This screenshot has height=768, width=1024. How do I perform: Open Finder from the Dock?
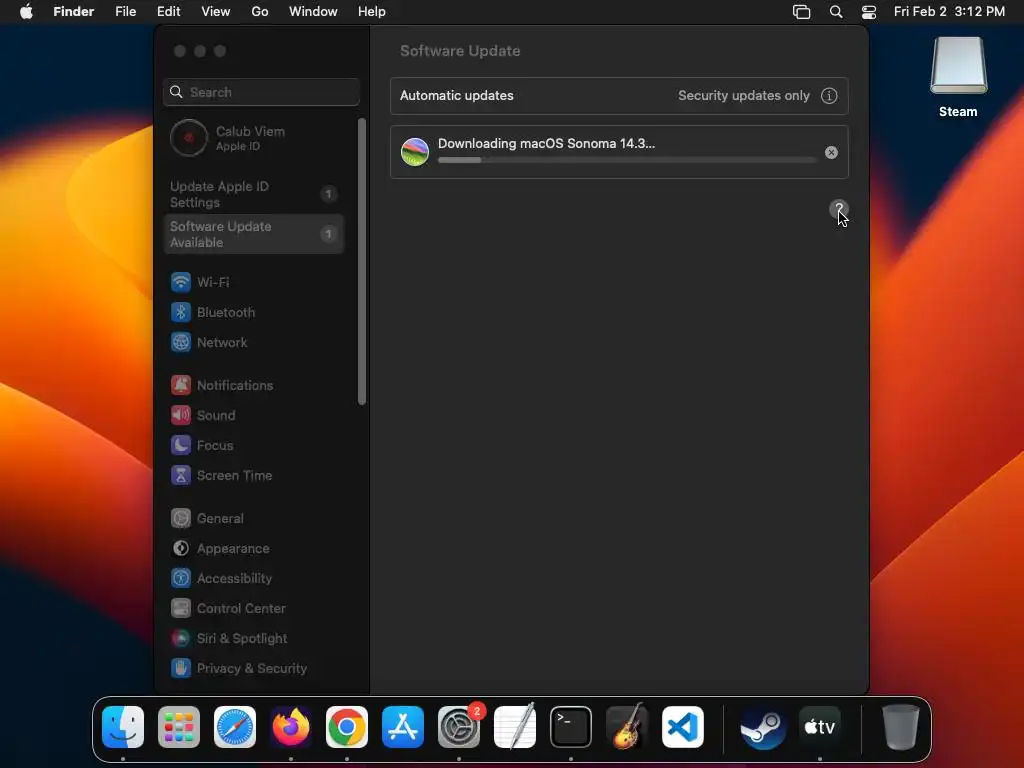[123, 727]
